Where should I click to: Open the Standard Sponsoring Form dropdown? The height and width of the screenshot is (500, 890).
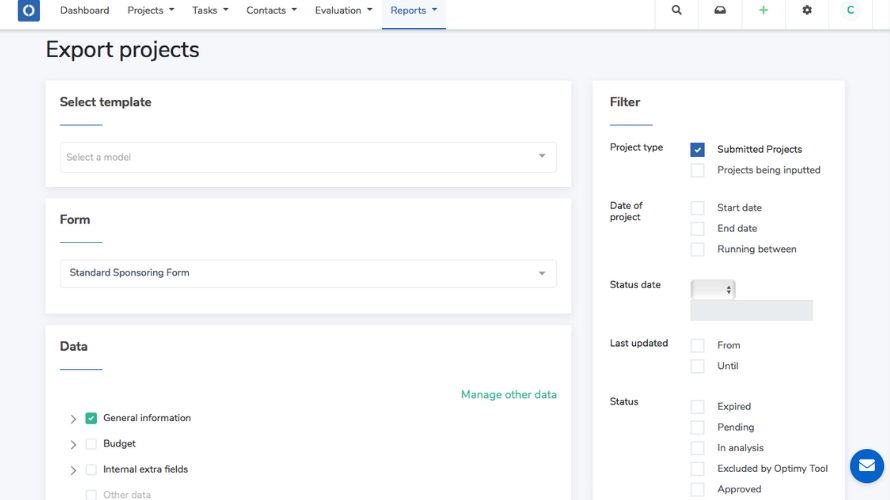pyautogui.click(x=308, y=273)
